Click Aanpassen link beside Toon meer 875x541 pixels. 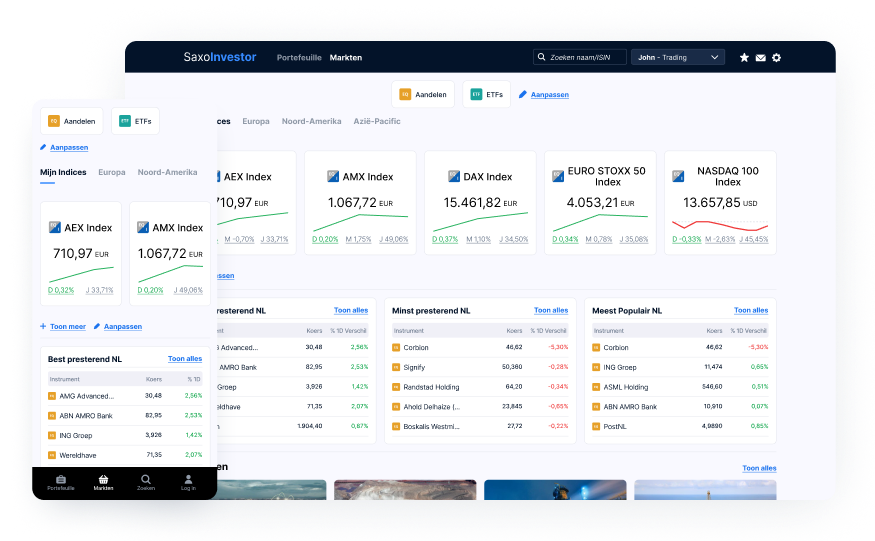coord(123,327)
